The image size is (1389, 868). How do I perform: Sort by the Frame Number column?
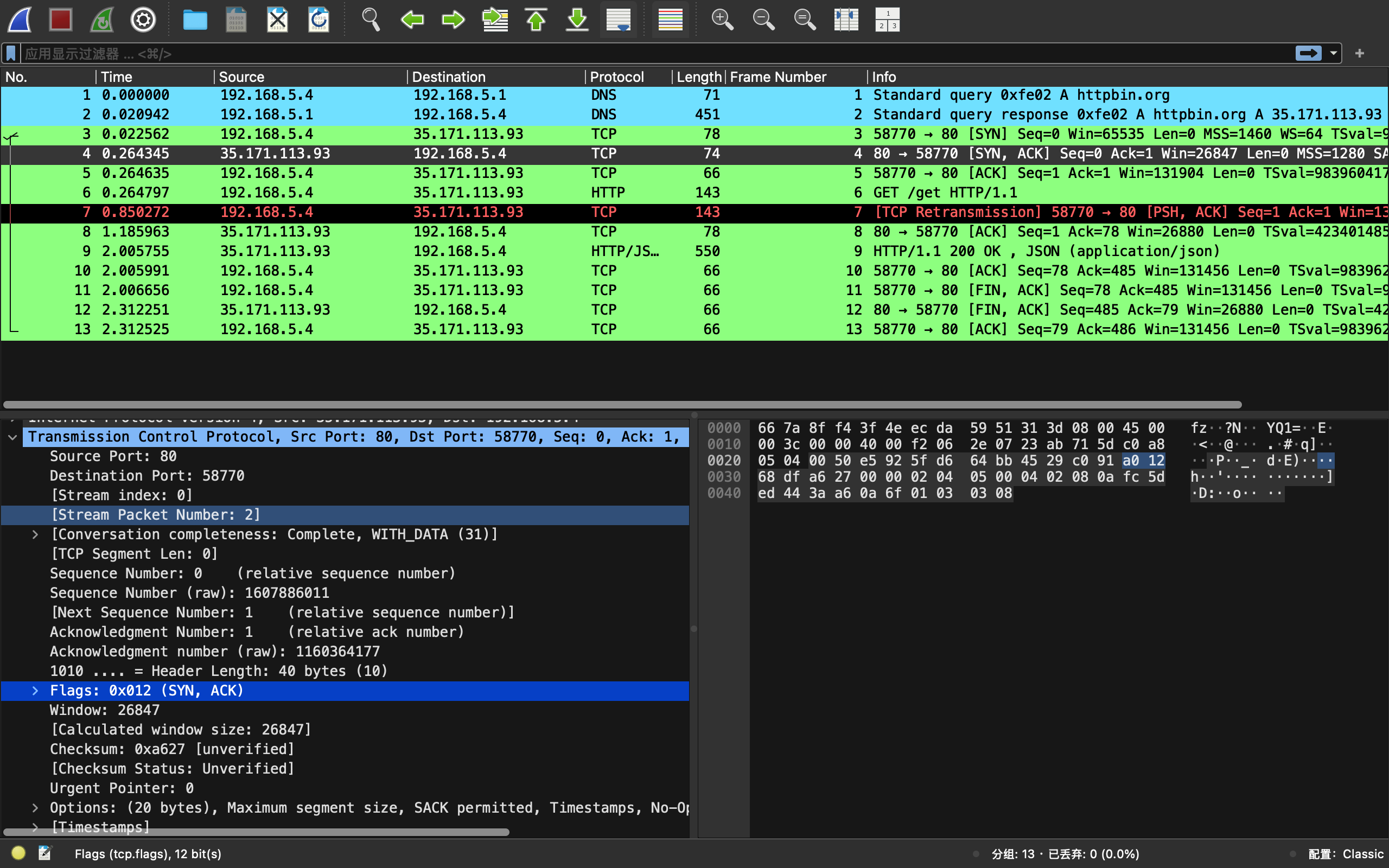796,77
